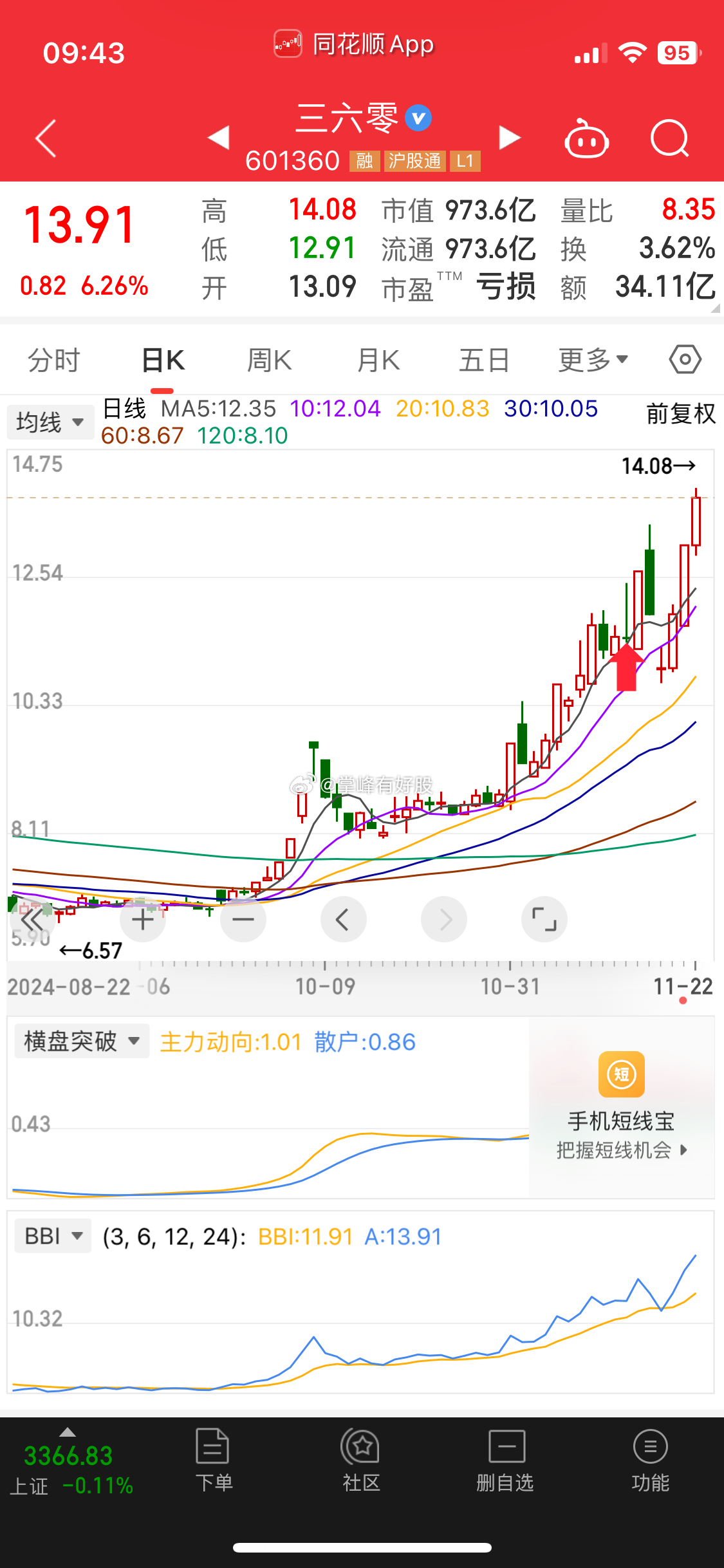724x1568 pixels.
Task: Expand the 更多 period dropdown
Action: click(593, 360)
